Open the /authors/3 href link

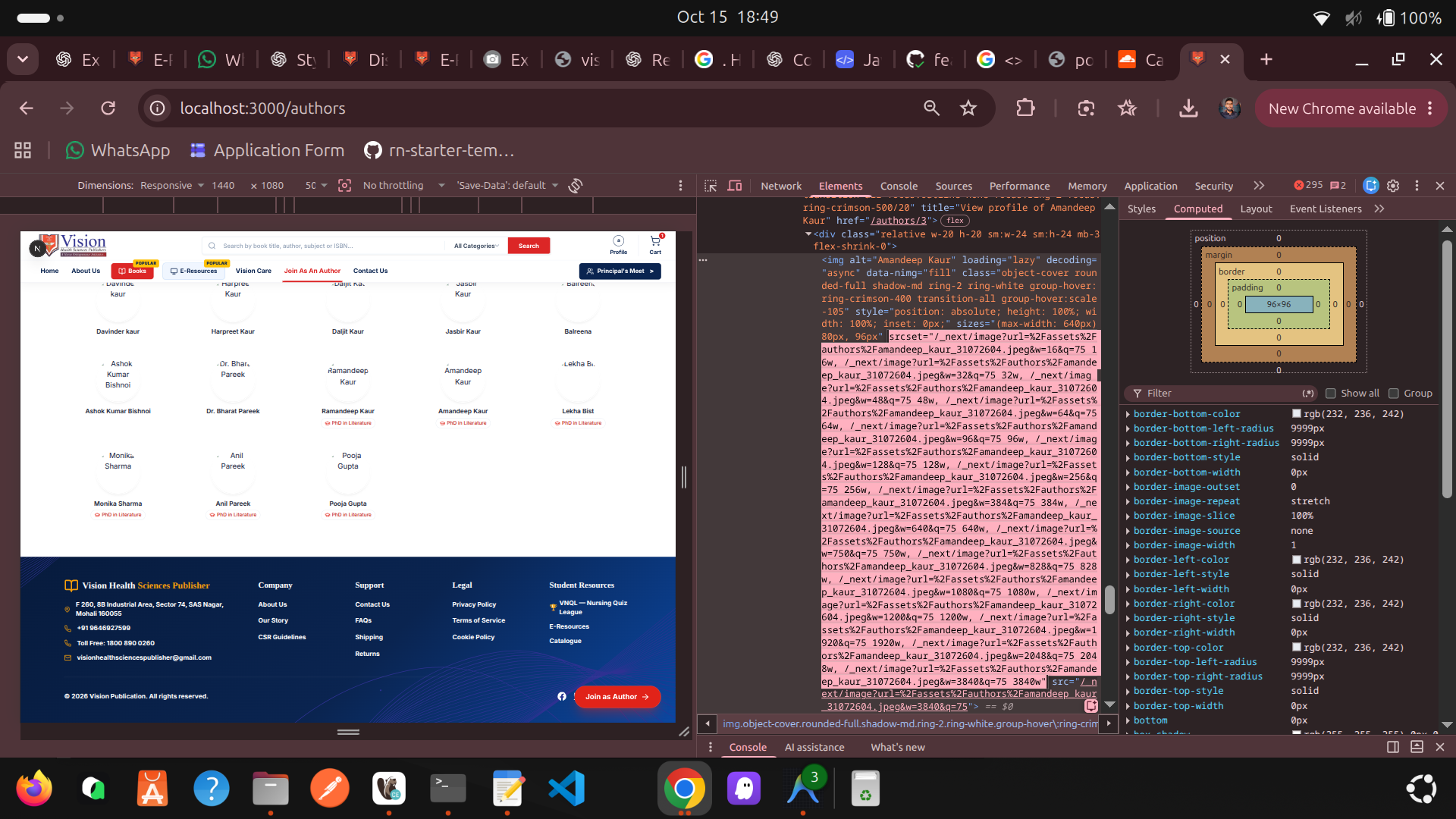click(898, 221)
